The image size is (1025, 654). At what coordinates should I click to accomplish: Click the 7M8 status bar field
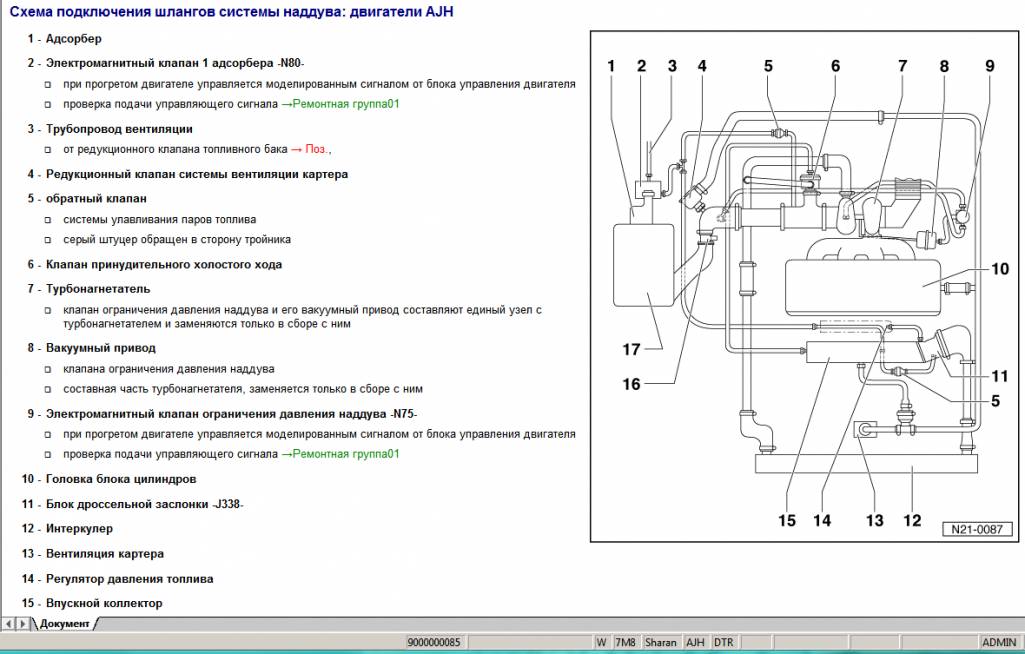(x=625, y=642)
